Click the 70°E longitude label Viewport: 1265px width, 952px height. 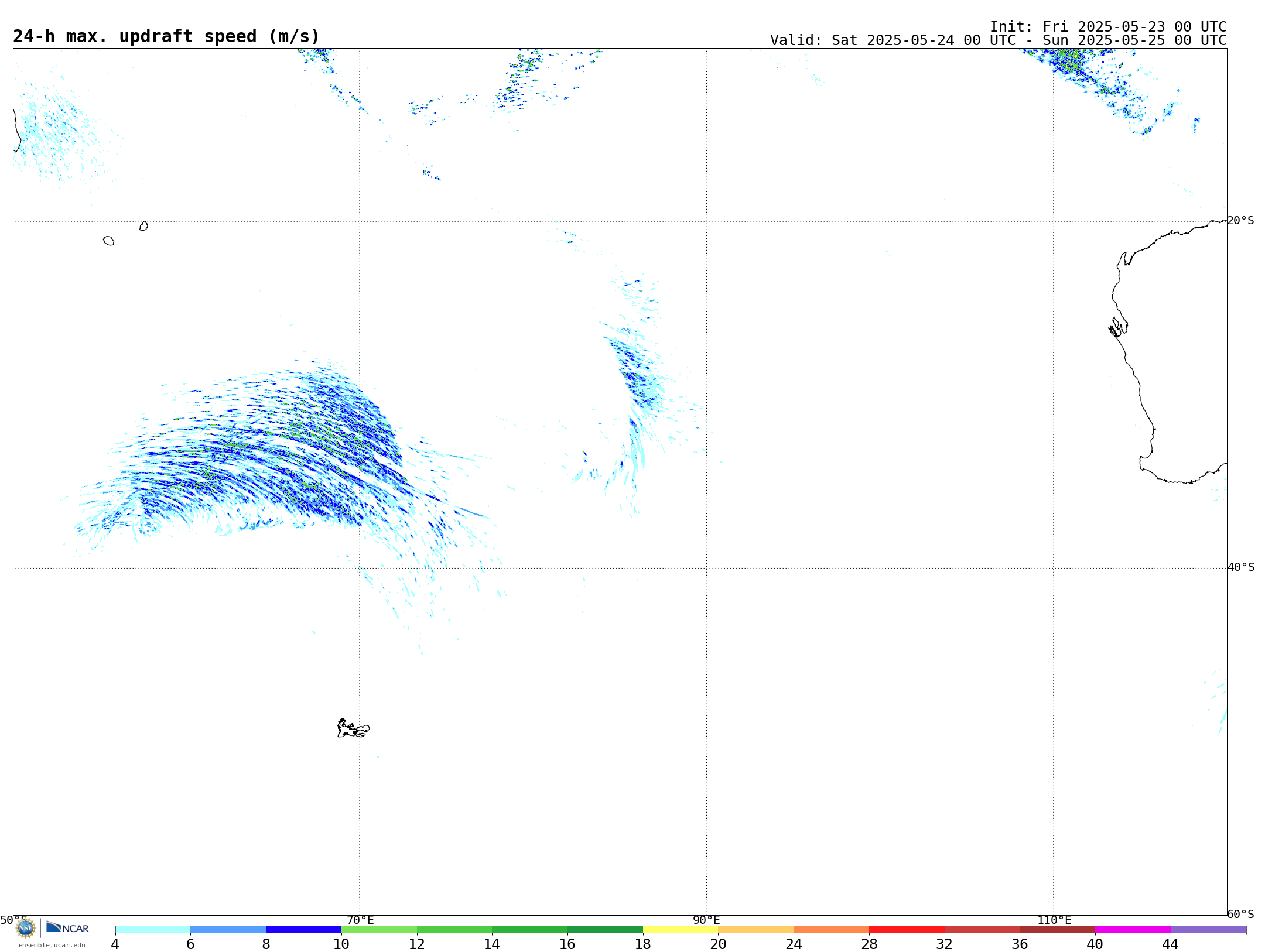360,920
